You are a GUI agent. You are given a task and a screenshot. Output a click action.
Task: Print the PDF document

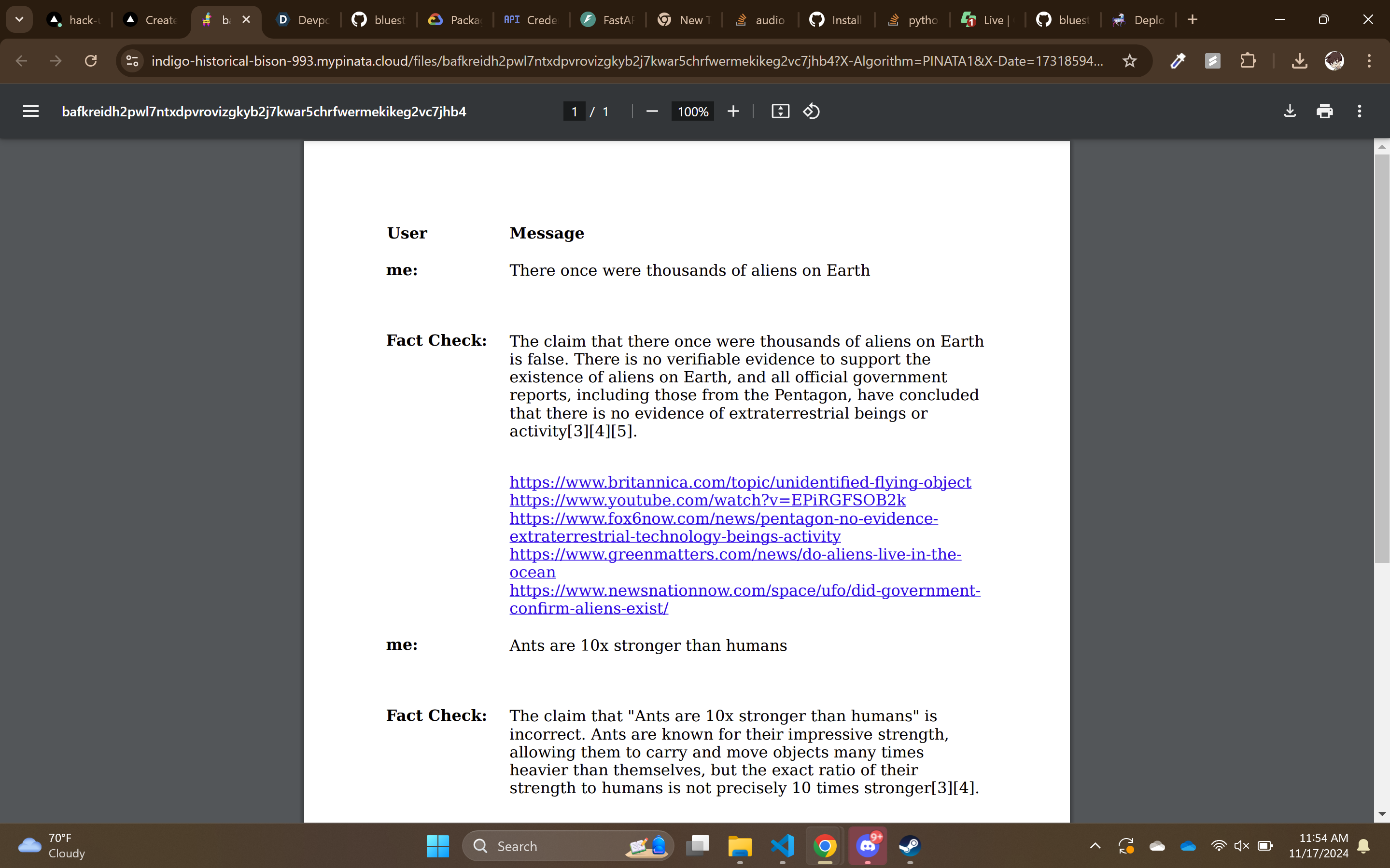click(x=1324, y=112)
